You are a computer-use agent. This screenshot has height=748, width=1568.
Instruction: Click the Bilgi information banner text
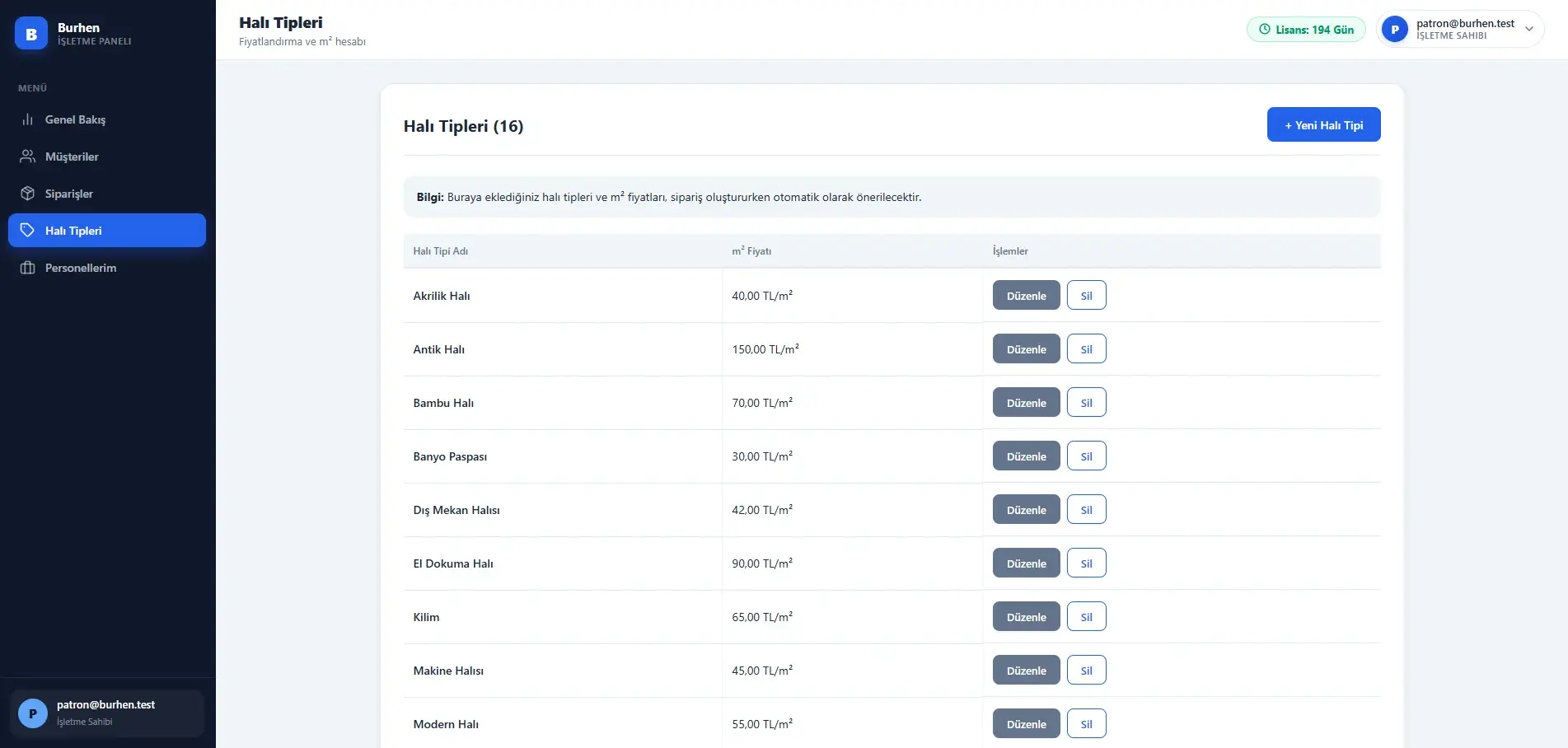click(x=669, y=197)
